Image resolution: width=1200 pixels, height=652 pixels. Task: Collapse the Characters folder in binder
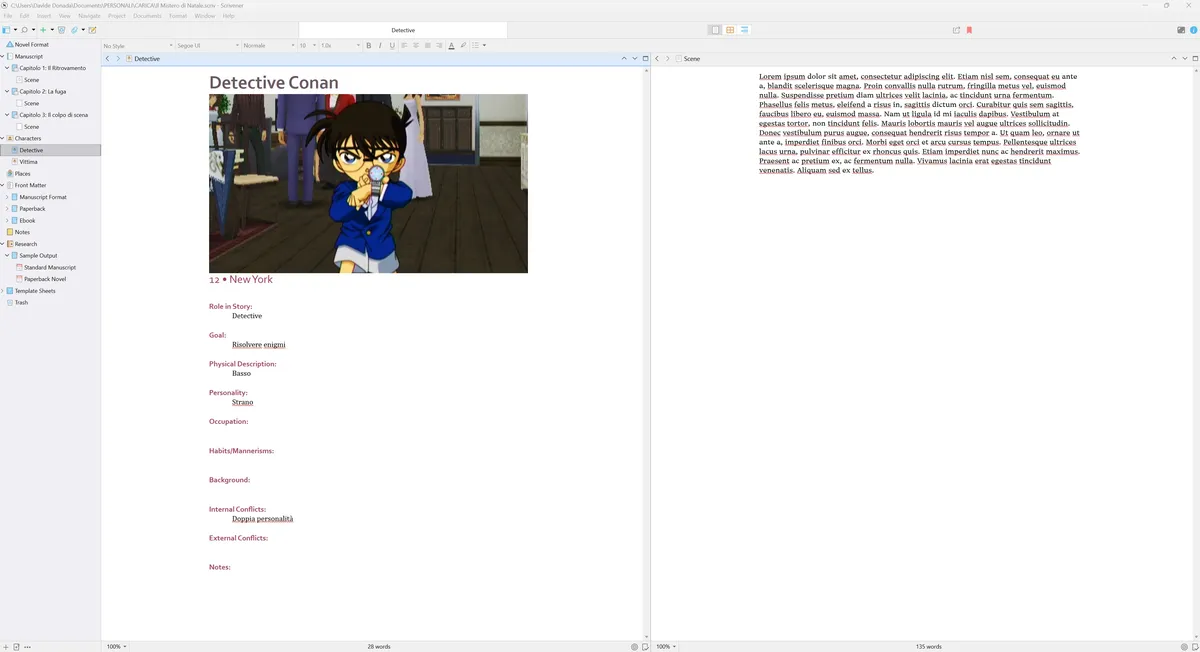point(3,138)
